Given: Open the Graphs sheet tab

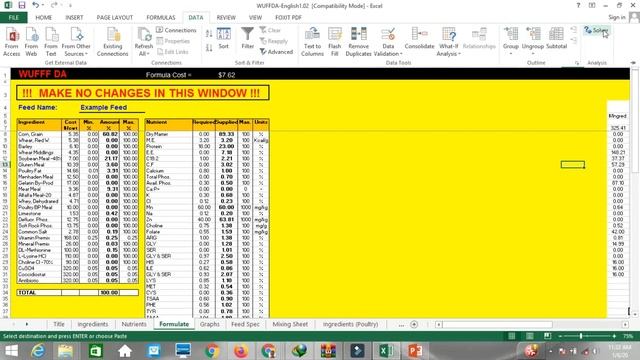Looking at the screenshot, I should point(210,324).
